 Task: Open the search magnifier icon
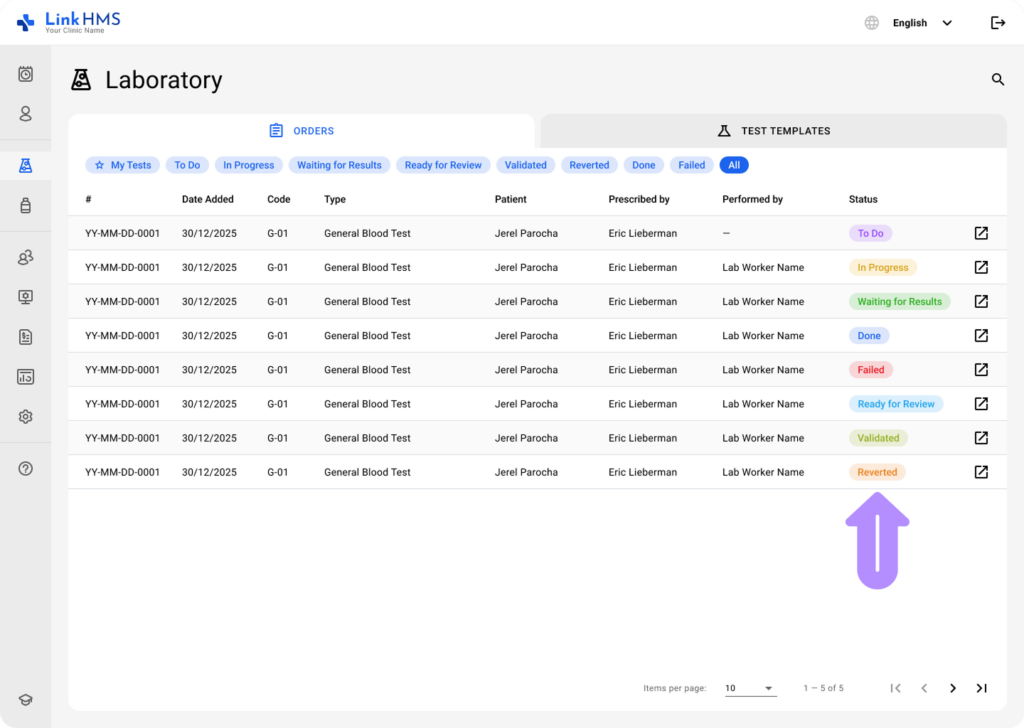click(997, 80)
